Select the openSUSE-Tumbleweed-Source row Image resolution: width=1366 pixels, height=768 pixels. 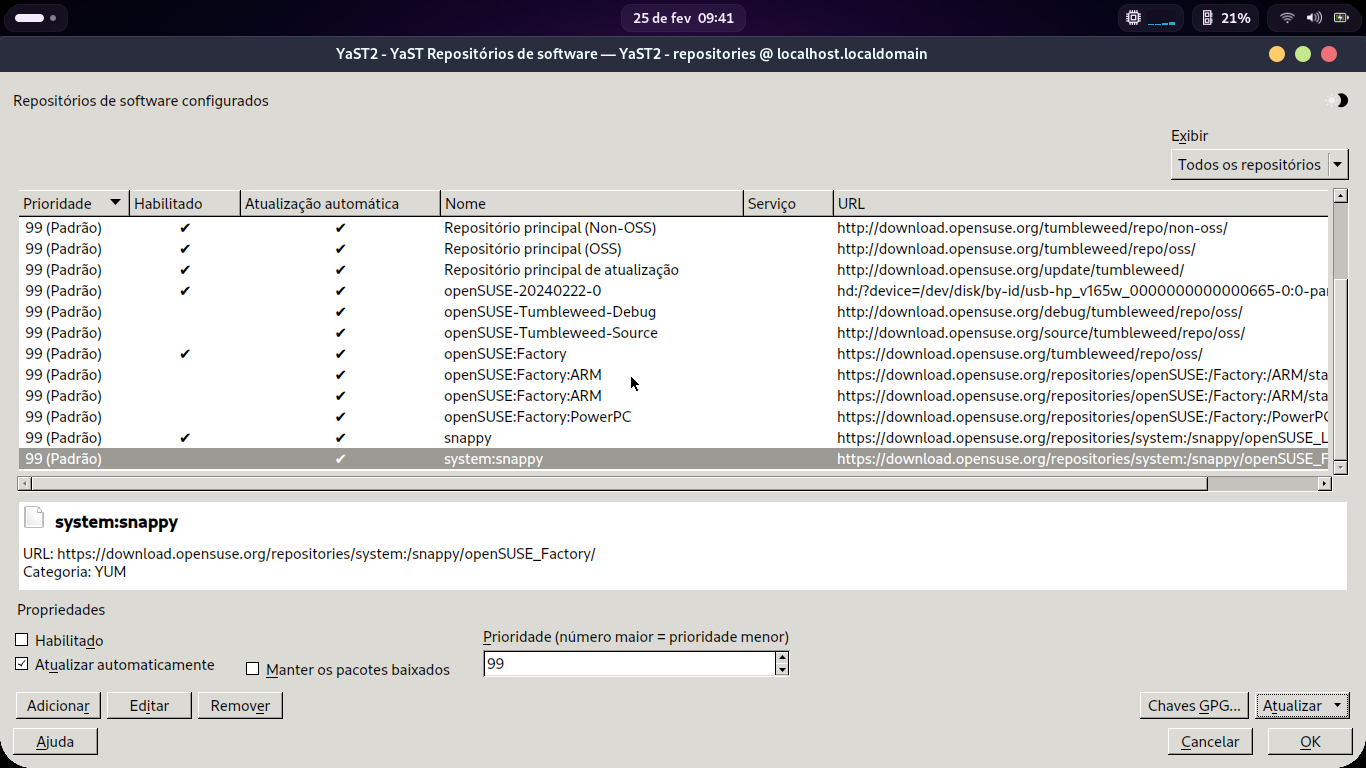pyautogui.click(x=674, y=333)
